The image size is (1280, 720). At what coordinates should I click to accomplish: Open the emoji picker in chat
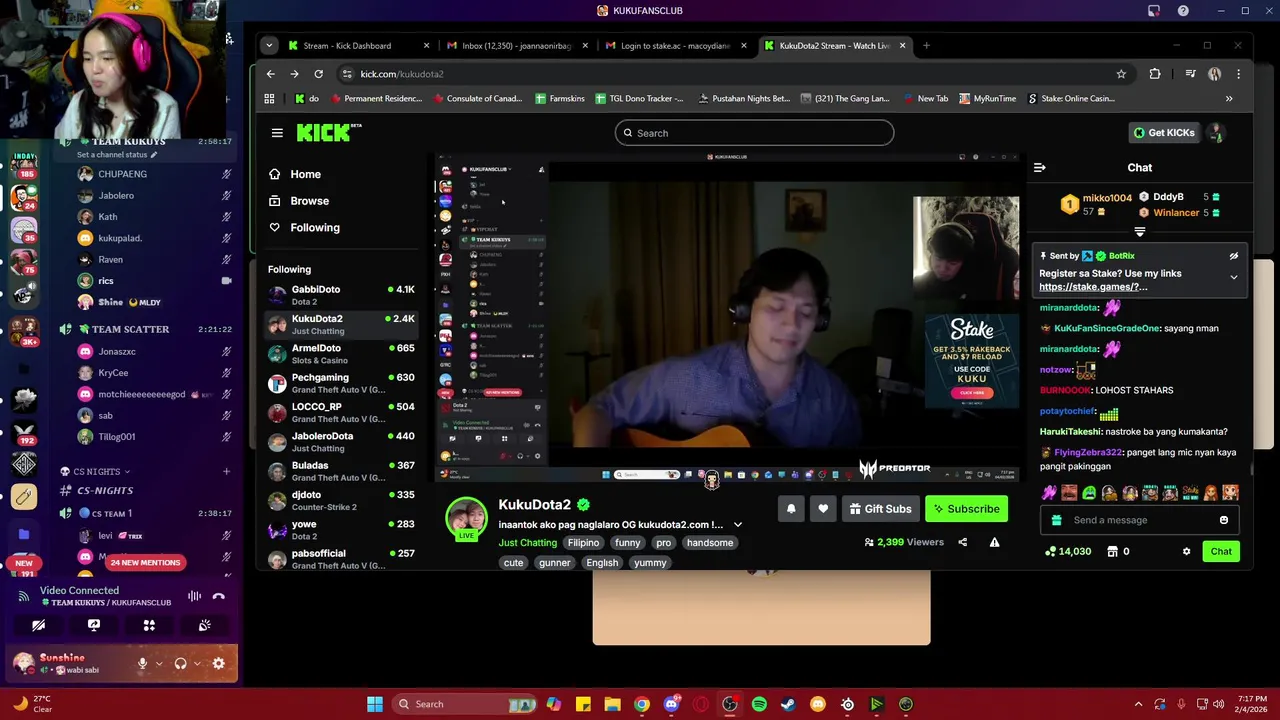coord(1223,520)
